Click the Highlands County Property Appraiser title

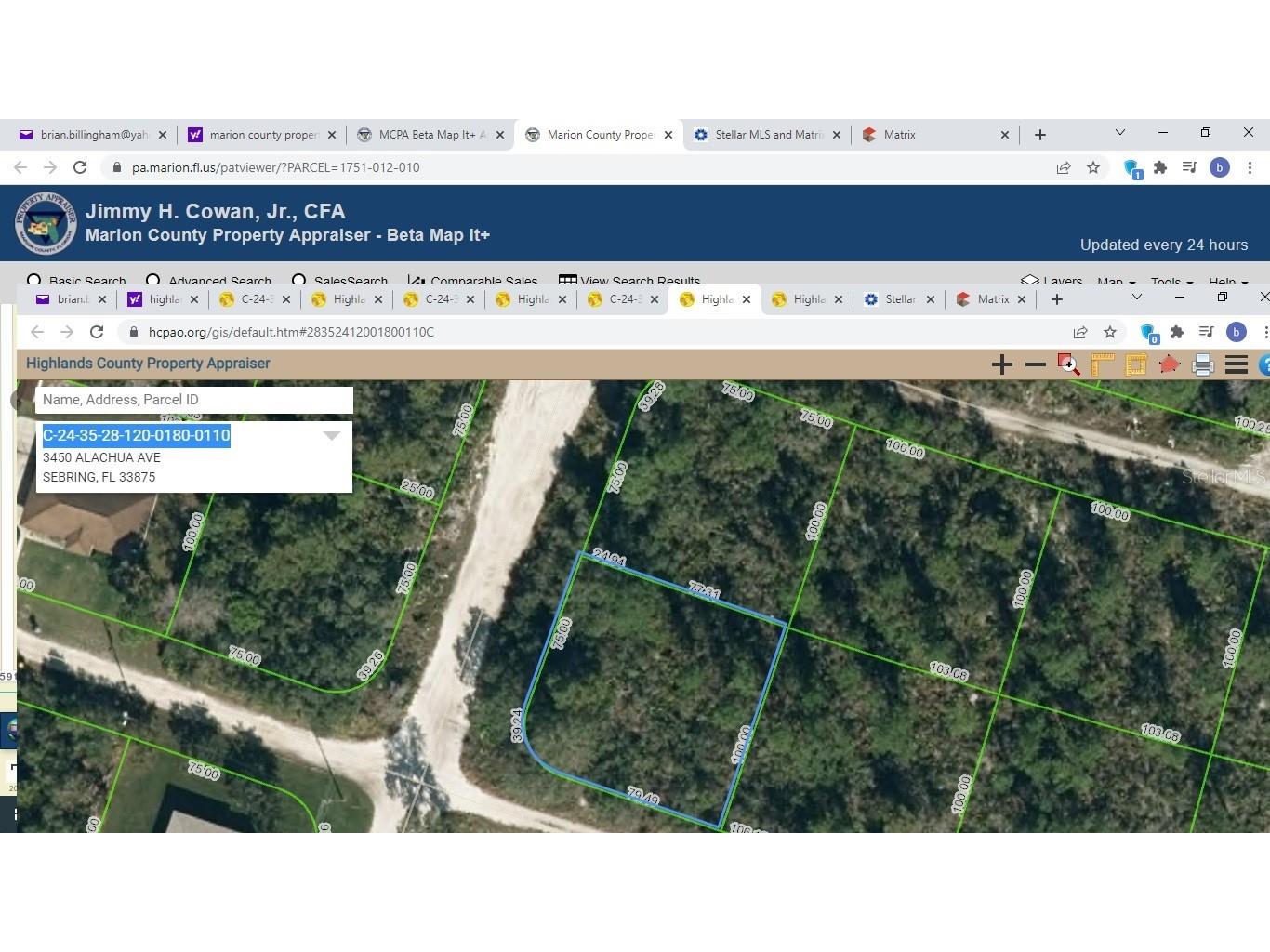148,364
